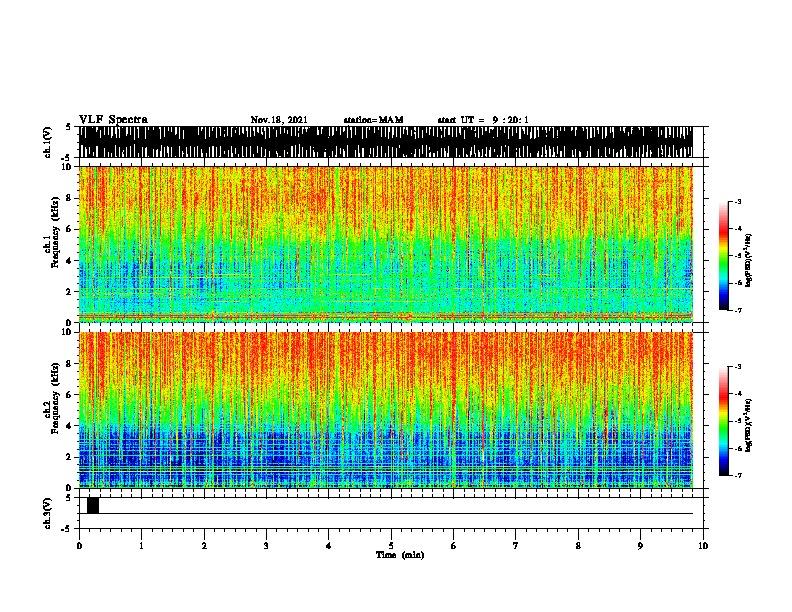Click time axis tick label "1"
Viewport: 792px width, 612px height.
coord(141,546)
